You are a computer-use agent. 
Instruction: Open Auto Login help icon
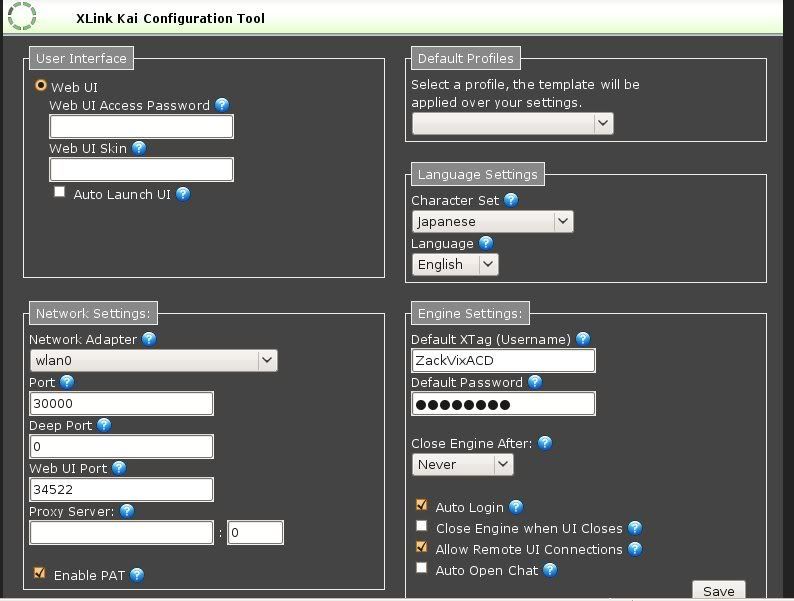[x=515, y=507]
